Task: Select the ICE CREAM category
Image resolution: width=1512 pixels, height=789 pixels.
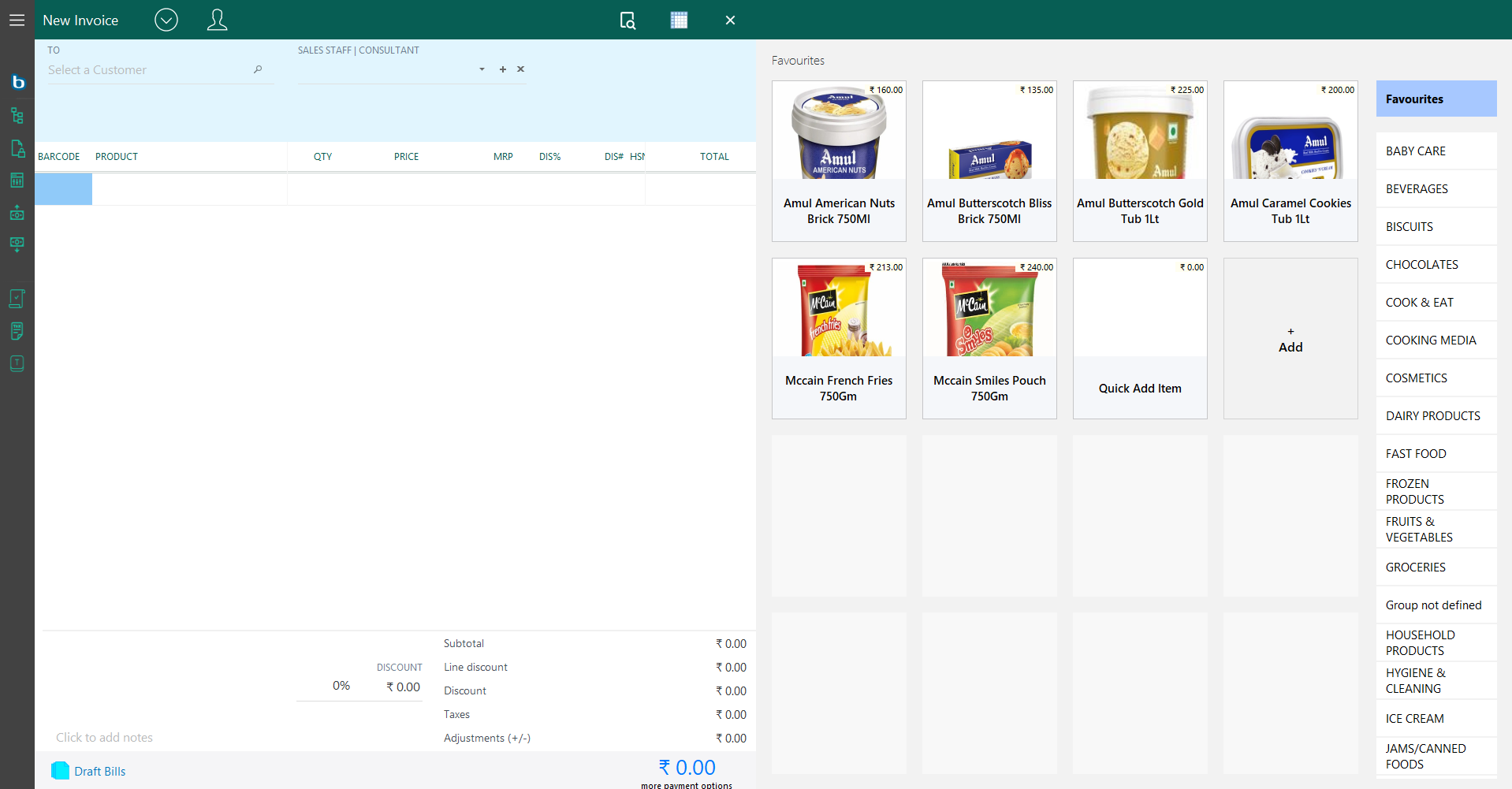Action: point(1436,718)
